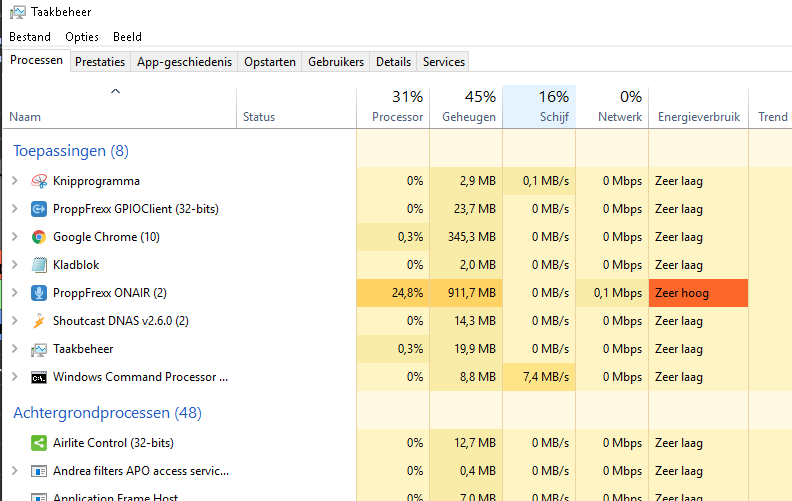The height and width of the screenshot is (501, 792).
Task: Expand Shoutcast DNAS v2.6.0 (2) group
Action: point(15,321)
